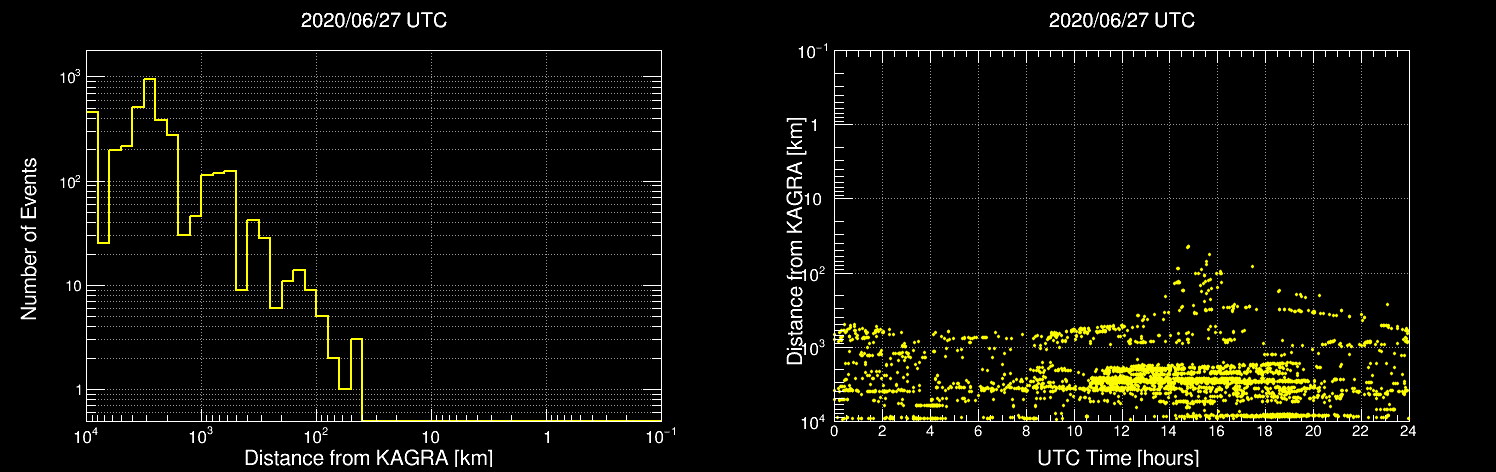Click the "Number of Events" axis label
Image resolution: width=1496 pixels, height=472 pixels.
point(29,237)
